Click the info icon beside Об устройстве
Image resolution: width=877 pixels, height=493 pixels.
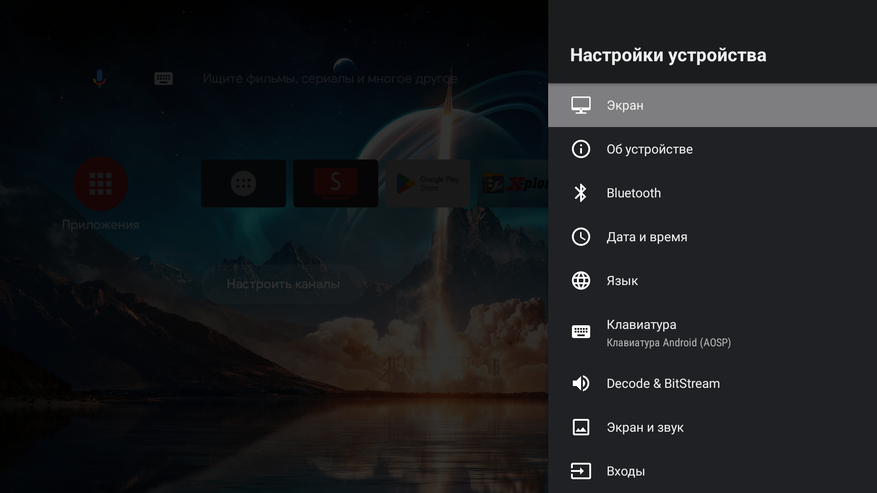tap(581, 149)
